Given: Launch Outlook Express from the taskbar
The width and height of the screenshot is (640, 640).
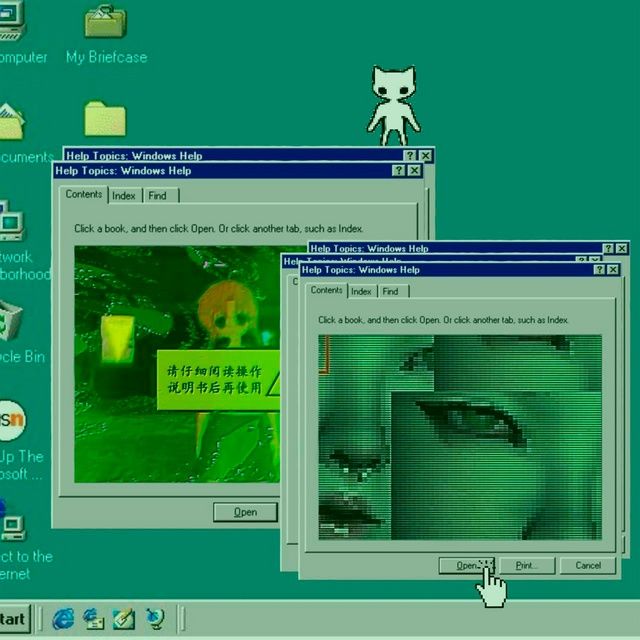Looking at the screenshot, I should [94, 617].
